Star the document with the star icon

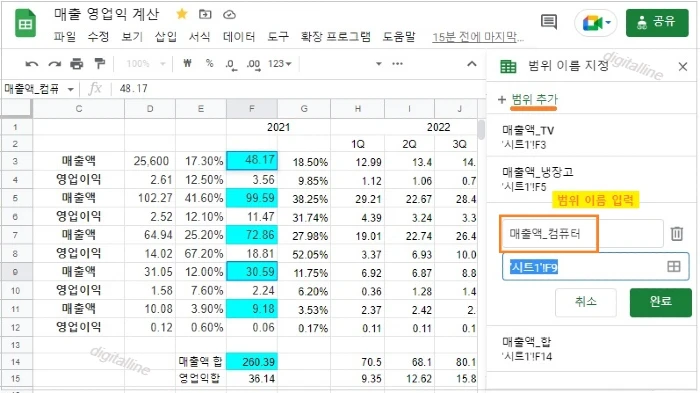tap(182, 14)
